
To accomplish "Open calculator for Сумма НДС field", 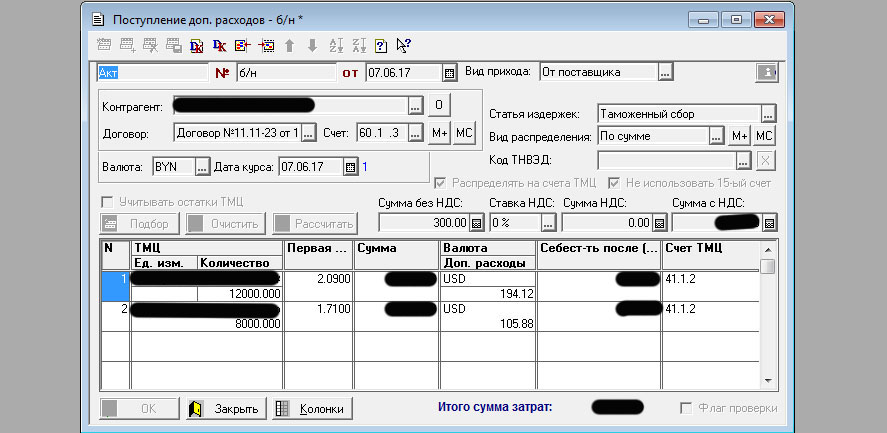I will [x=658, y=223].
